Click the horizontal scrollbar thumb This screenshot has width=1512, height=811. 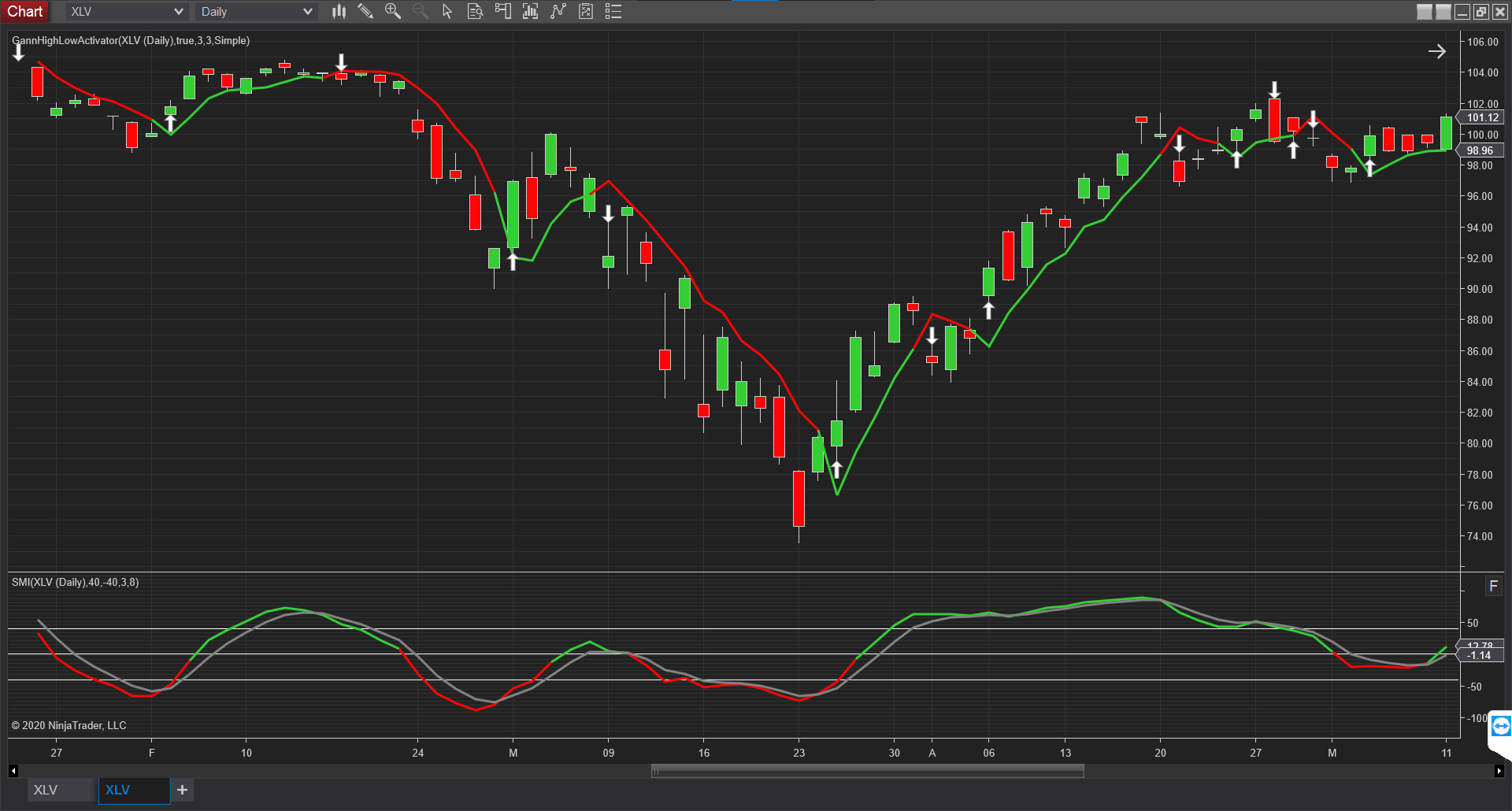pyautogui.click(x=867, y=771)
